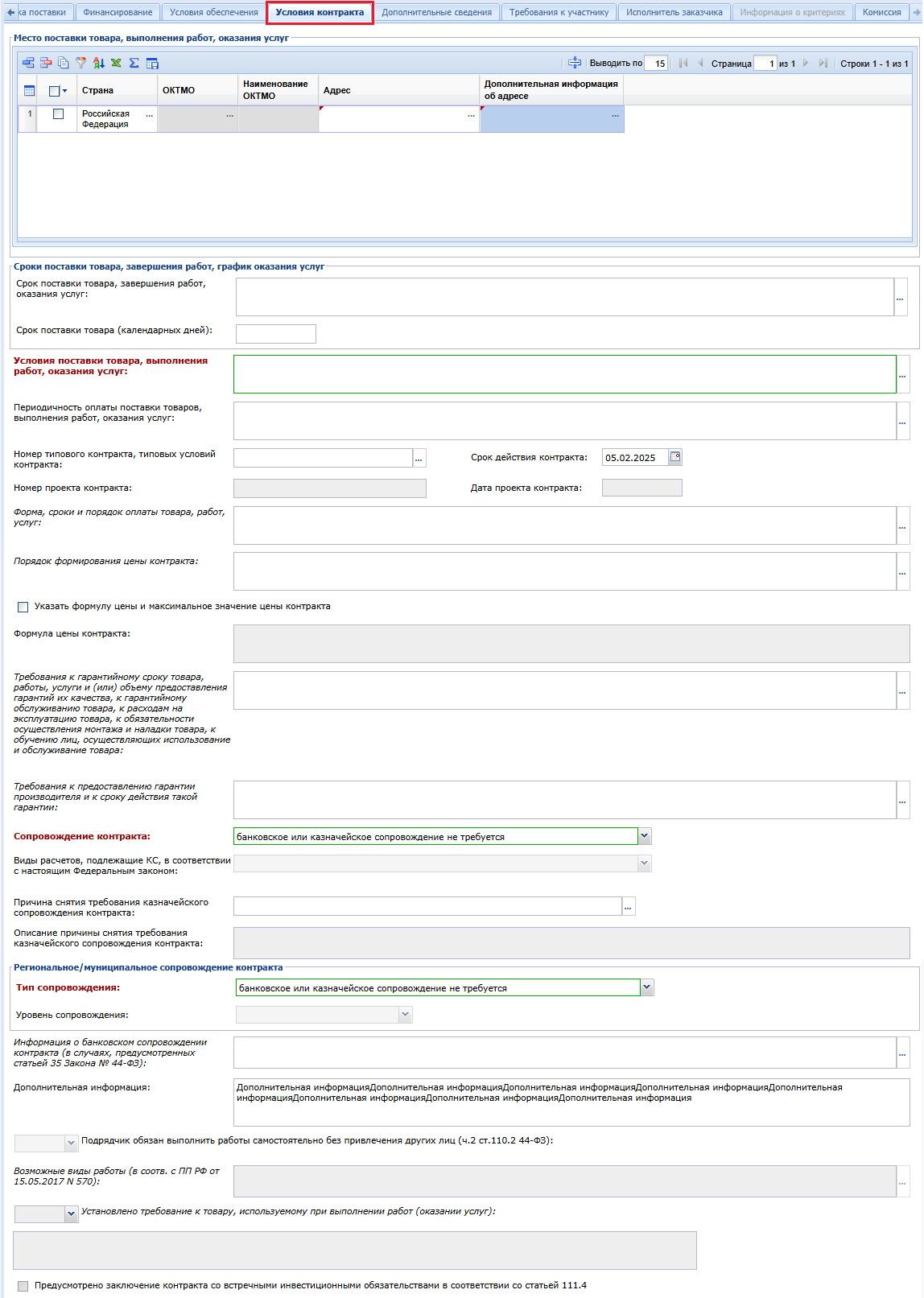Open ellipsis editor for 'Условия поставки товара'
The width and height of the screenshot is (924, 1298).
[x=902, y=374]
